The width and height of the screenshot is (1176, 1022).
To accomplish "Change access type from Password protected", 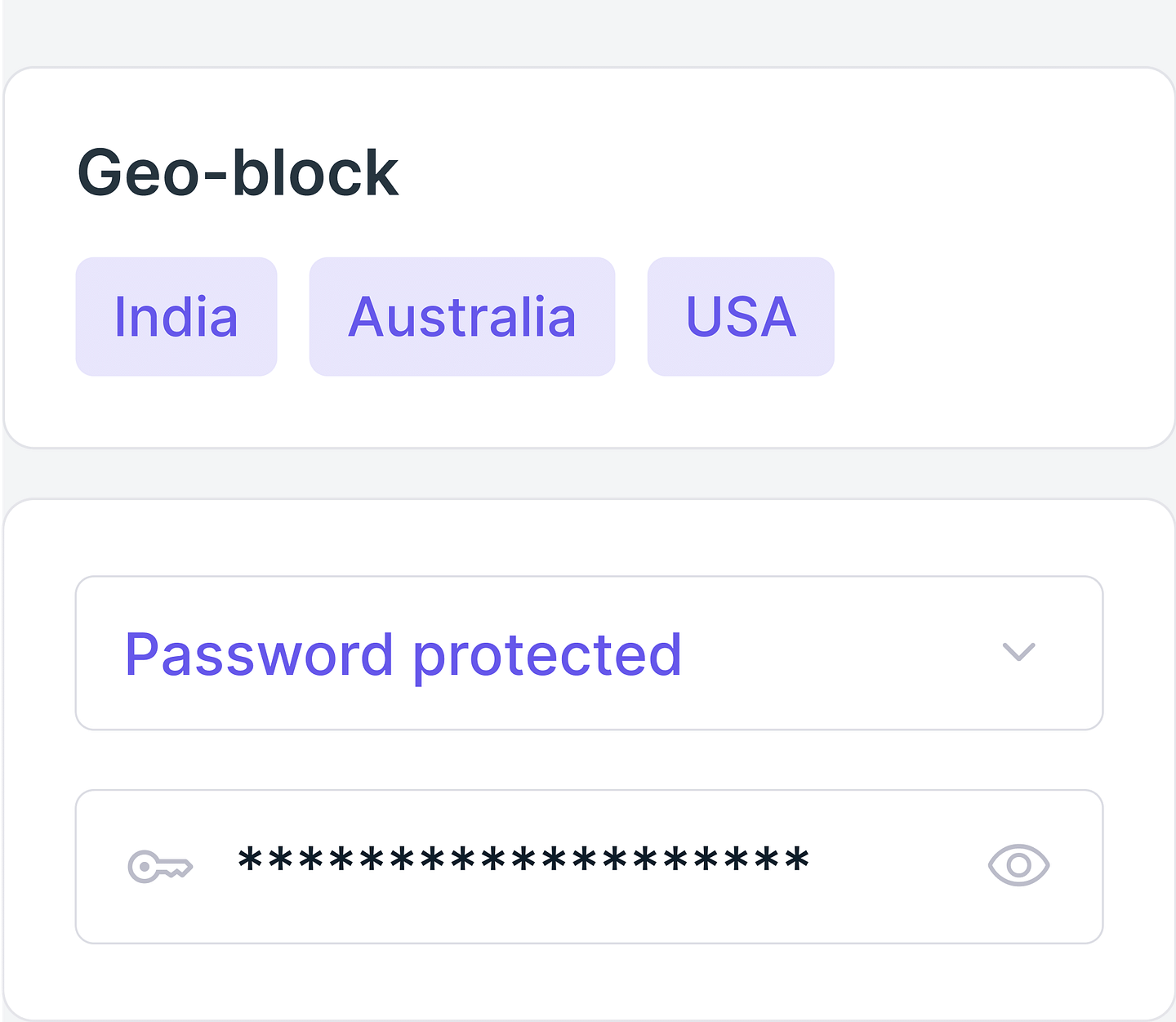I will (589, 654).
